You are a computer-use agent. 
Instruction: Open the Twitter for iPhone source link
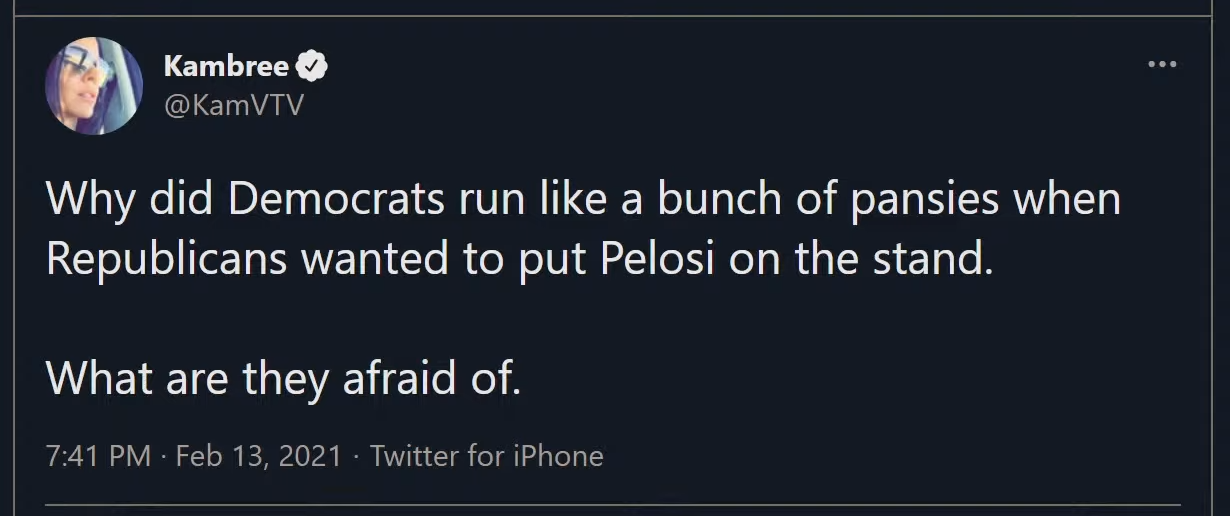point(486,456)
